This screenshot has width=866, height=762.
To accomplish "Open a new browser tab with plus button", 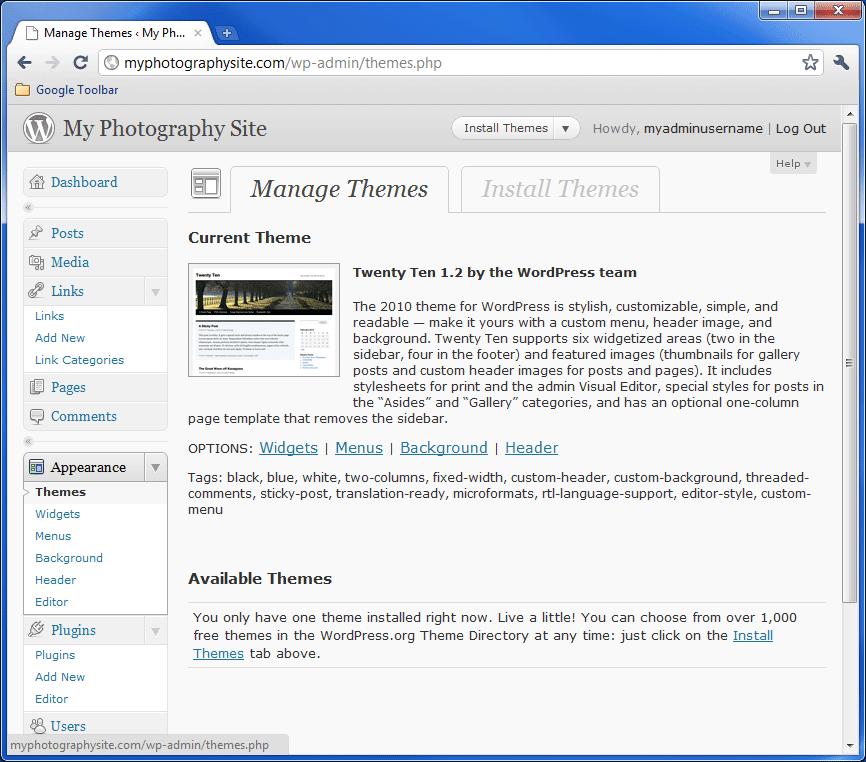I will point(226,33).
